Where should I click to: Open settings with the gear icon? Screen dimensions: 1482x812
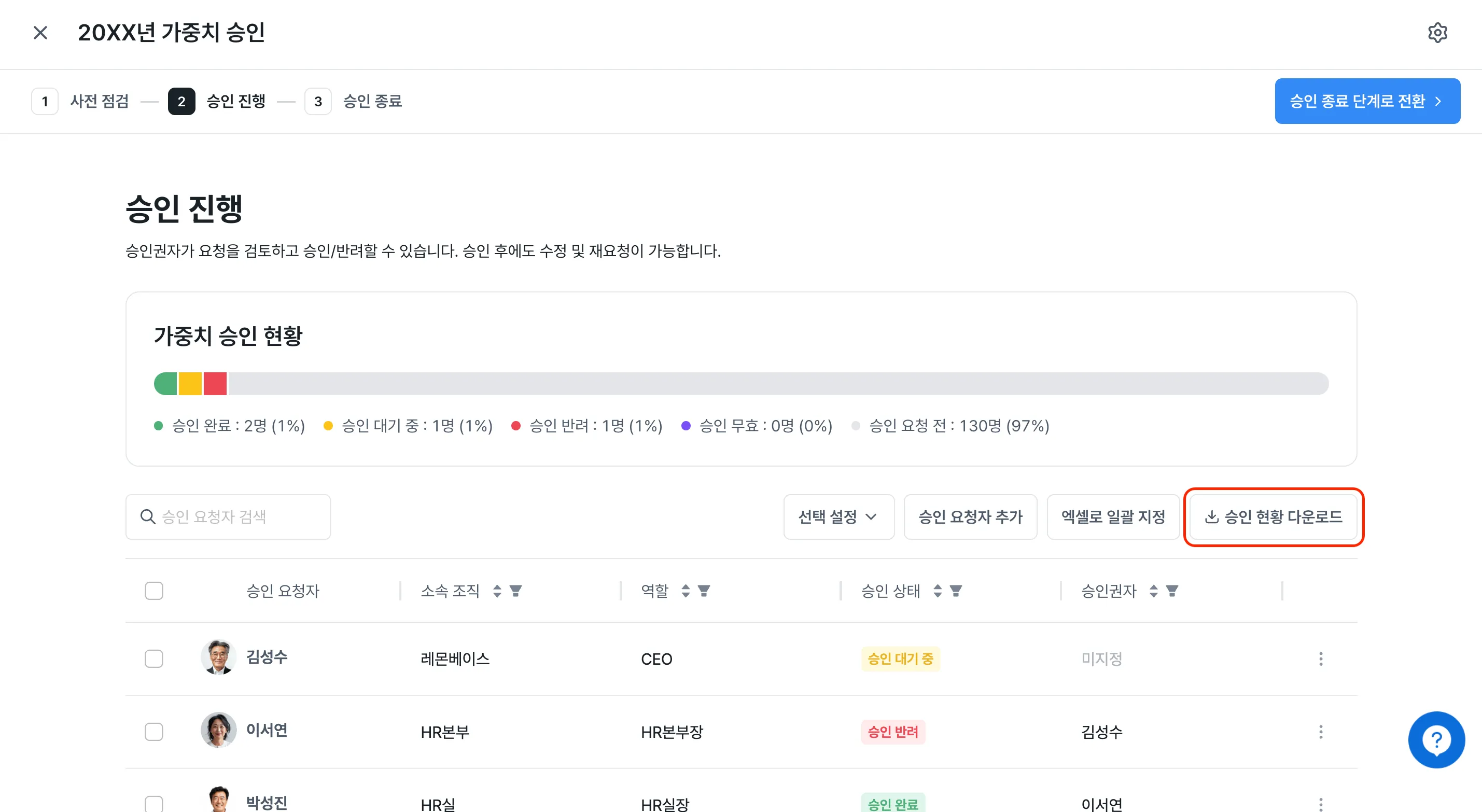click(1437, 33)
